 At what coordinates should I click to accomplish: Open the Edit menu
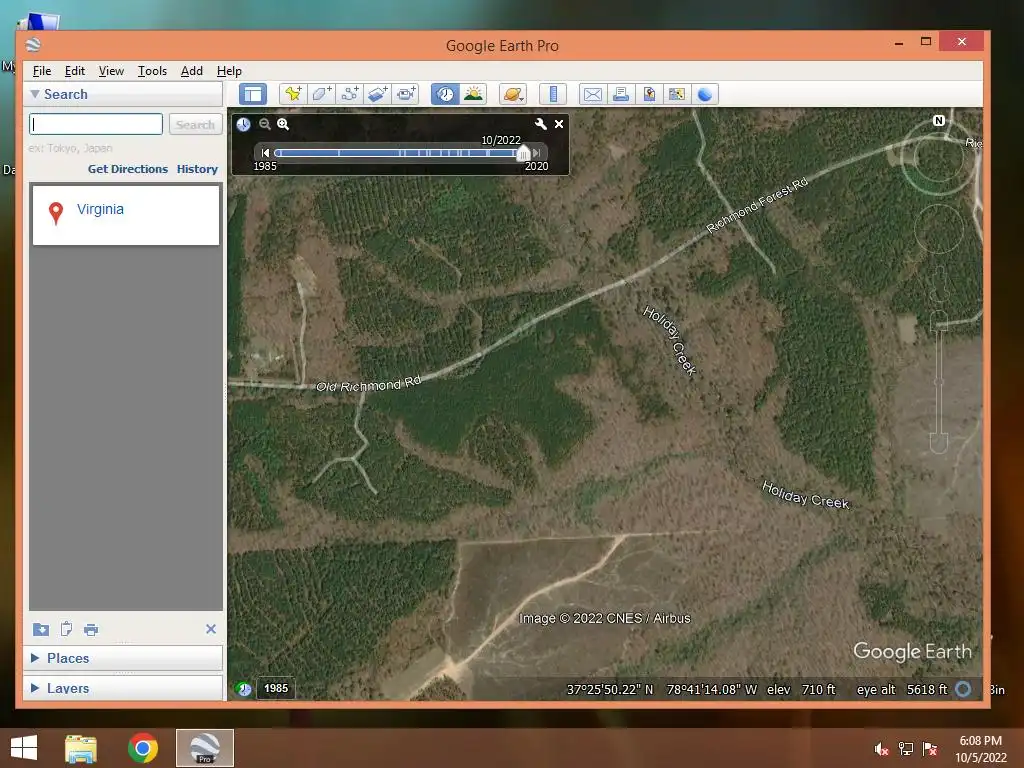point(74,71)
